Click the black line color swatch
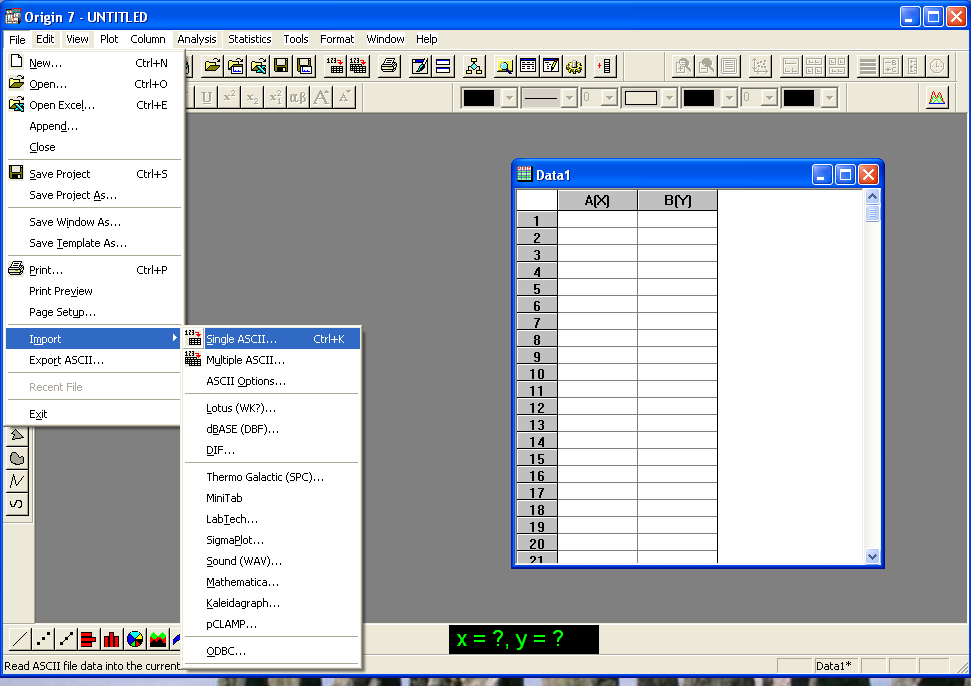971x686 pixels. (x=479, y=98)
